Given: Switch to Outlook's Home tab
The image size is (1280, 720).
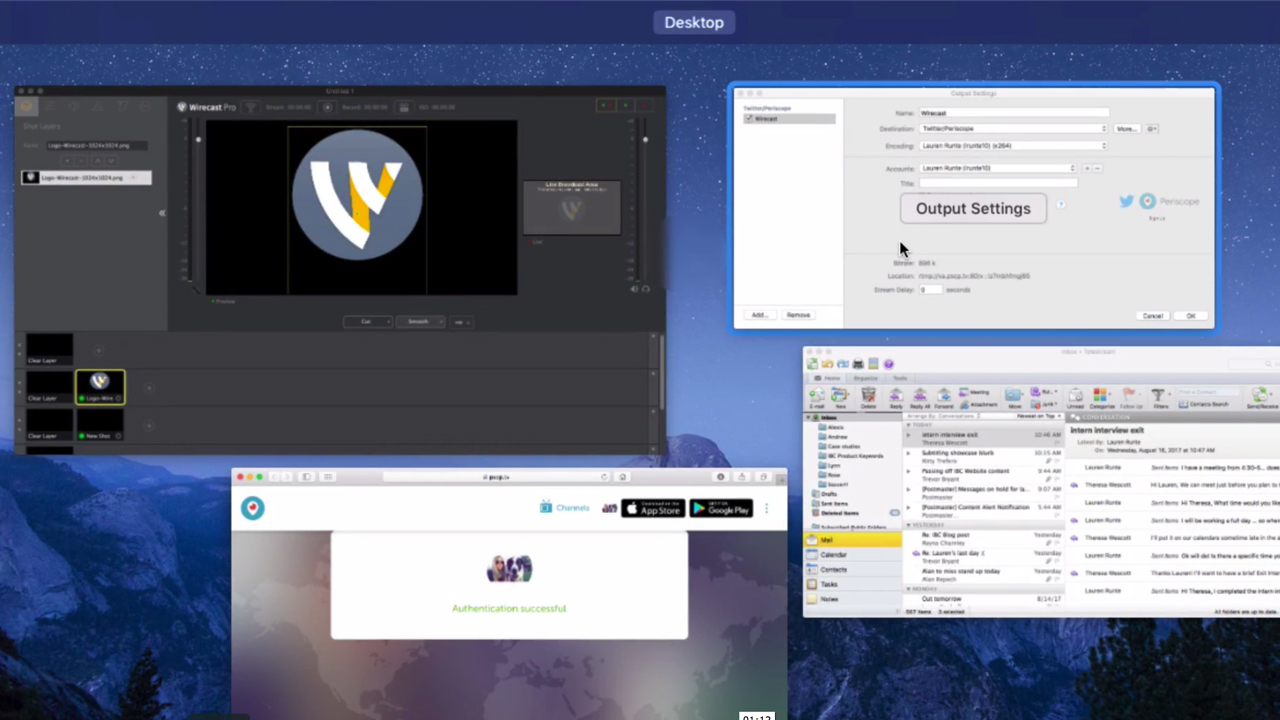Looking at the screenshot, I should [x=827, y=378].
